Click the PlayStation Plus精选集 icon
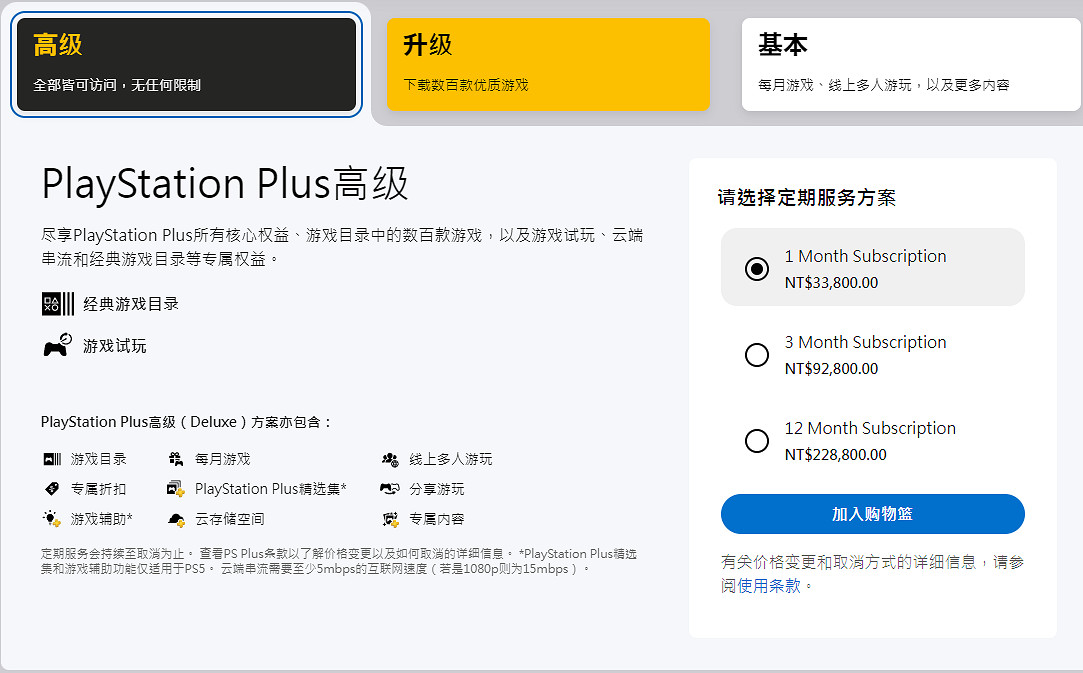Screen dimensions: 1083x673 click(x=180, y=488)
